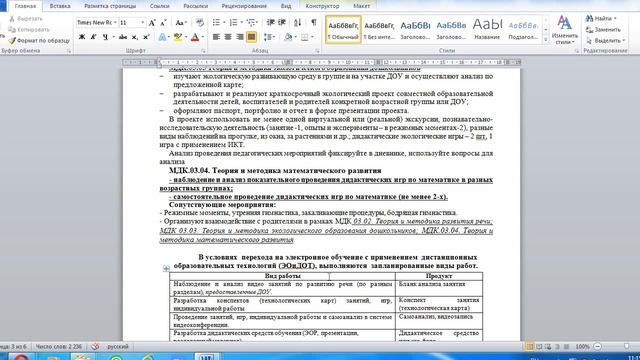640x360 pixels.
Task: Apply red font color (A icon)
Action: 195,37
